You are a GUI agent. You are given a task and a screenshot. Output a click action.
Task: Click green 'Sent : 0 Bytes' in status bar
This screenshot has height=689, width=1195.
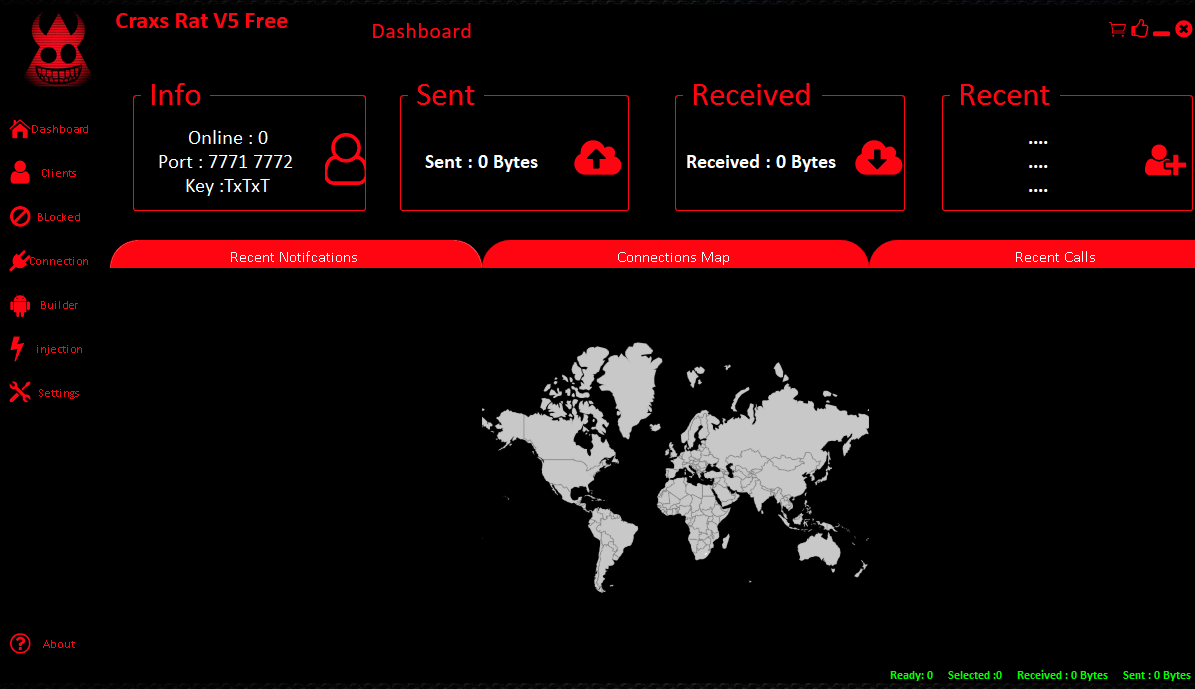point(1157,675)
